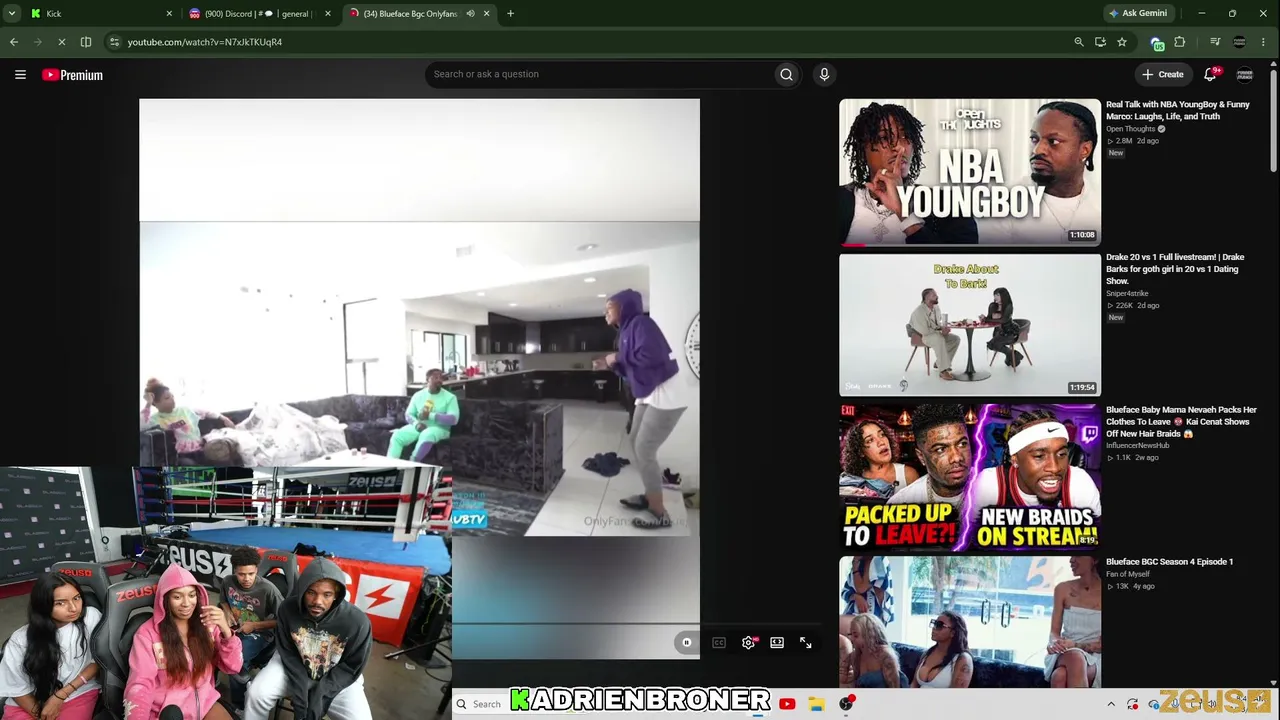Image resolution: width=1280 pixels, height=720 pixels.
Task: Open the Chrome three-dot menu
Action: click(1264, 42)
